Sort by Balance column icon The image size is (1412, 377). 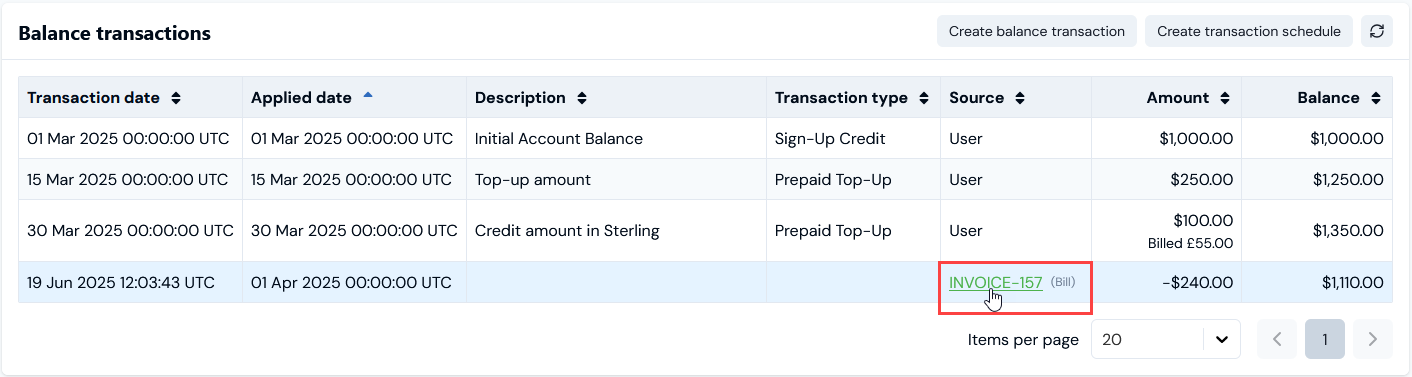coord(1376,98)
